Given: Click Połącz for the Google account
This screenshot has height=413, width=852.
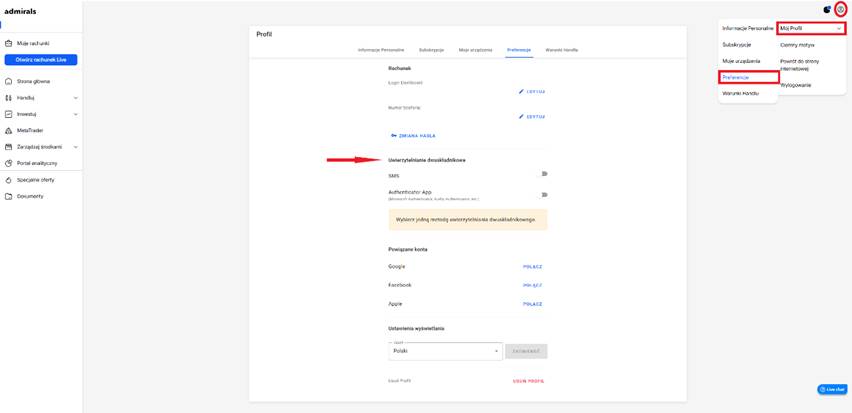Looking at the screenshot, I should (x=532, y=267).
